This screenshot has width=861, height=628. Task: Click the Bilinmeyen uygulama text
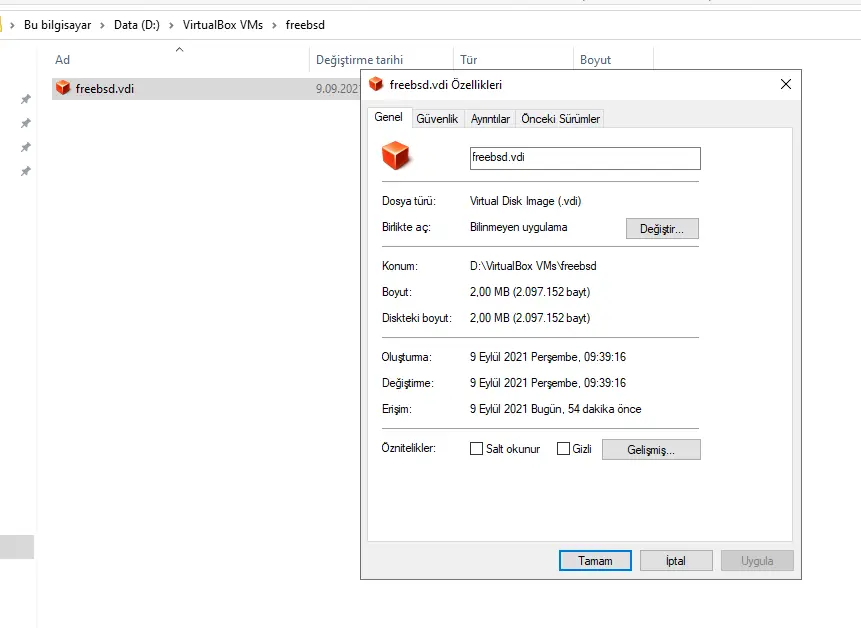[518, 227]
